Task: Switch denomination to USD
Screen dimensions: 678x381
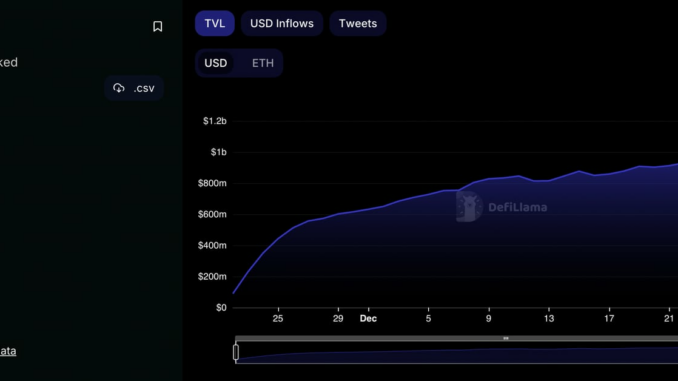Action: [216, 63]
